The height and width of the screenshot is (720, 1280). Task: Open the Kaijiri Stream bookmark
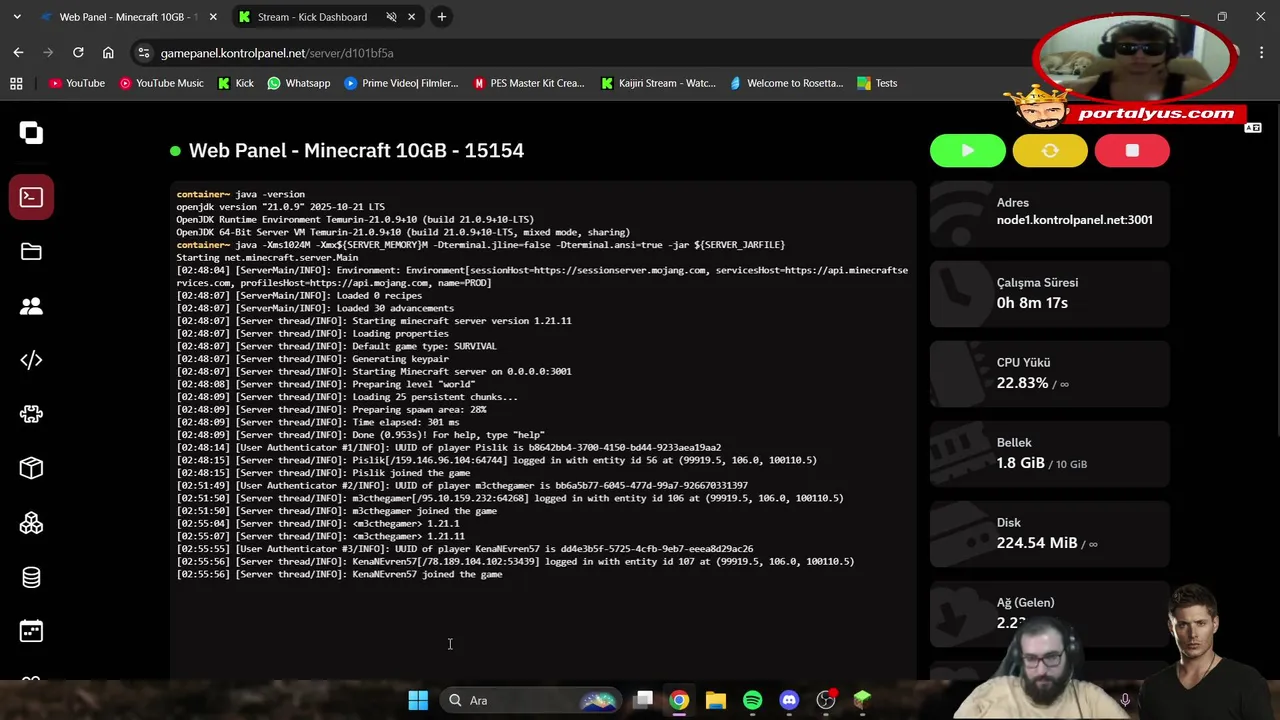658,83
